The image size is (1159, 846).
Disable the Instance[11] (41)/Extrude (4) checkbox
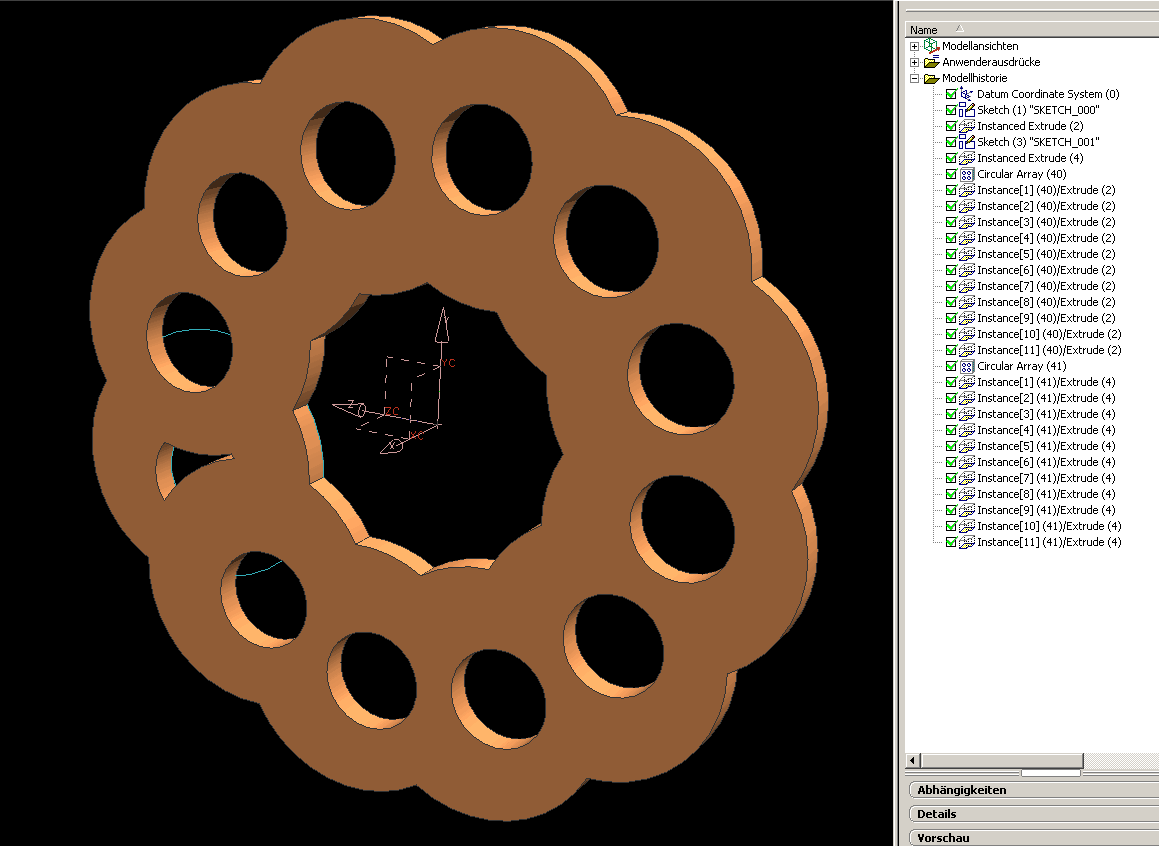(951, 542)
